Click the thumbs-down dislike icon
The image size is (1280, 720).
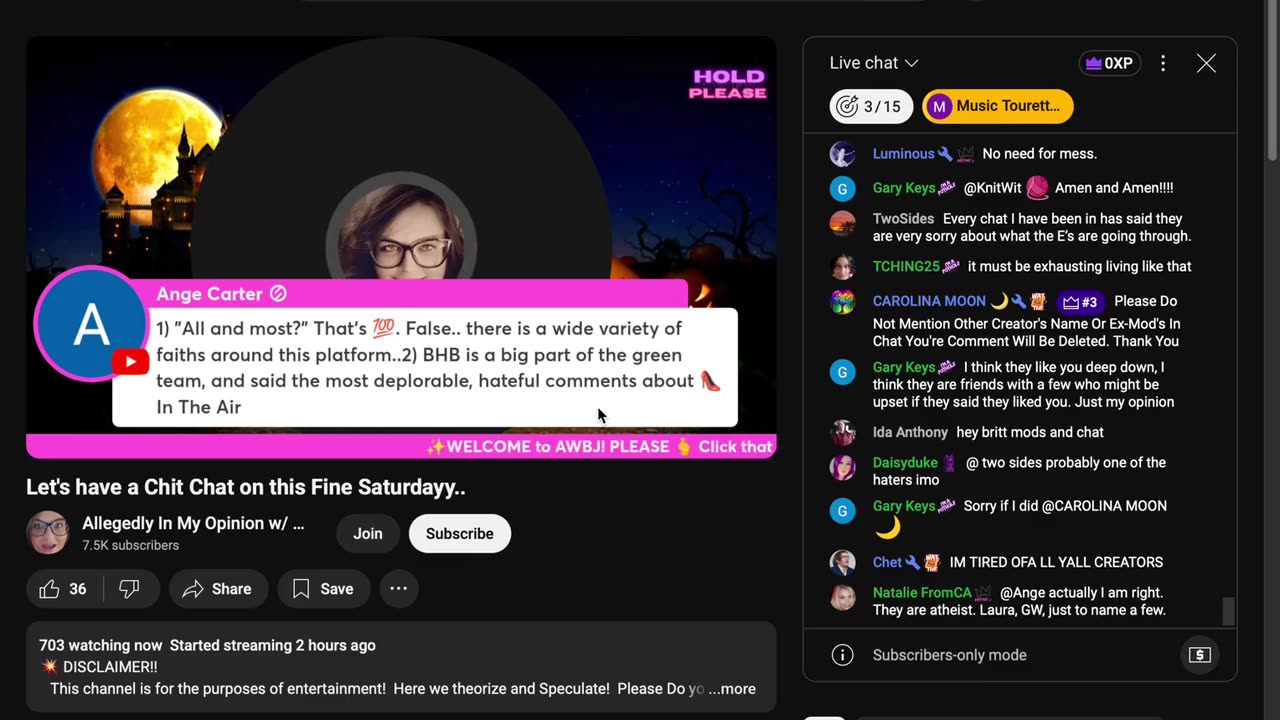pyautogui.click(x=129, y=589)
